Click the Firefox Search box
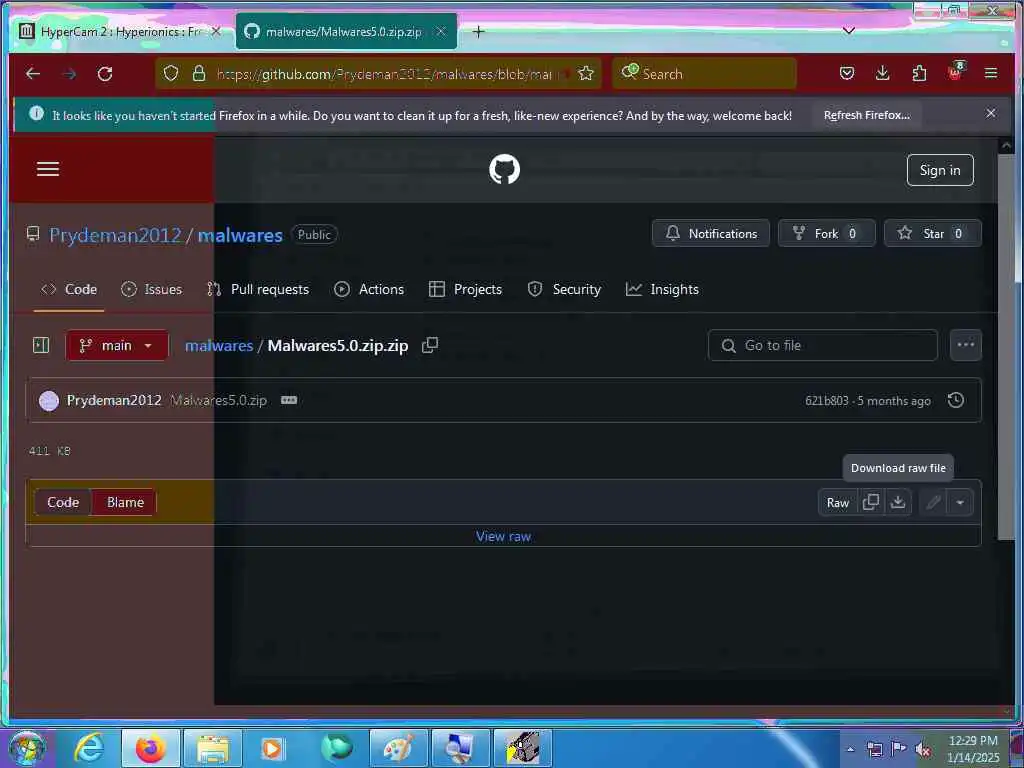This screenshot has width=1024, height=768. 704,73
